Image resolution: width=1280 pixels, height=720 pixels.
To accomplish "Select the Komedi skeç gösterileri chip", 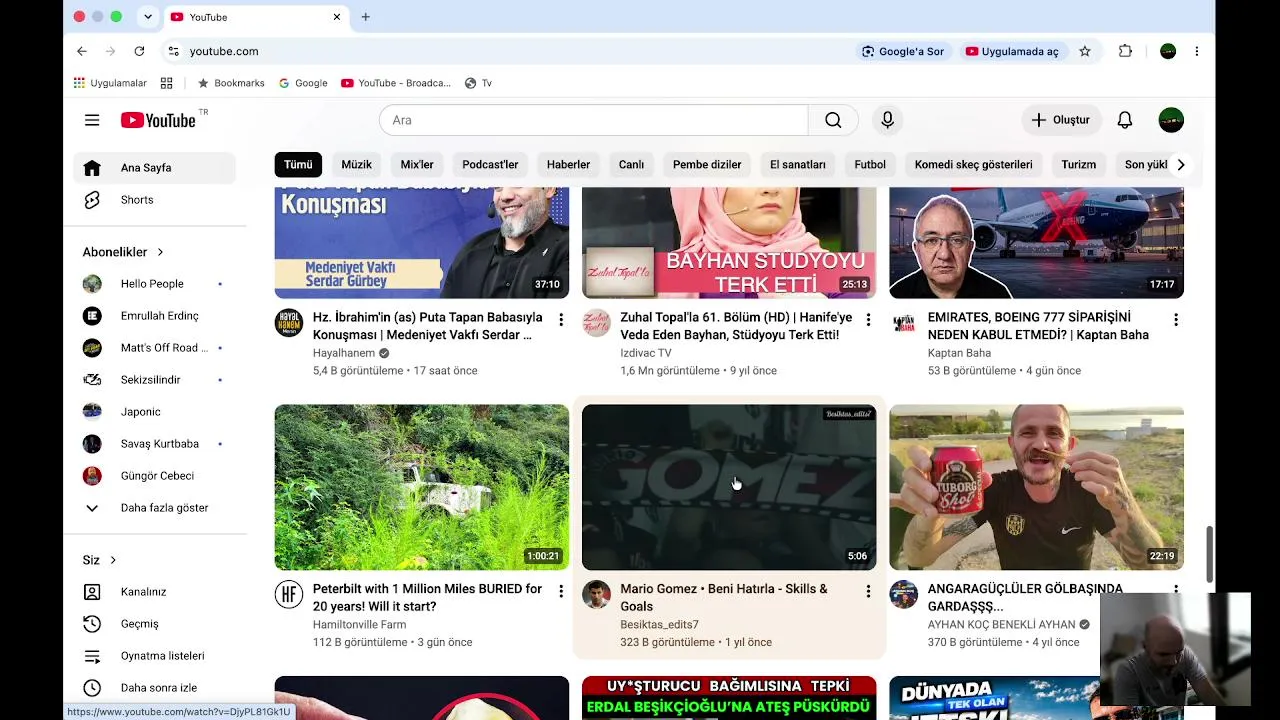I will (973, 165).
